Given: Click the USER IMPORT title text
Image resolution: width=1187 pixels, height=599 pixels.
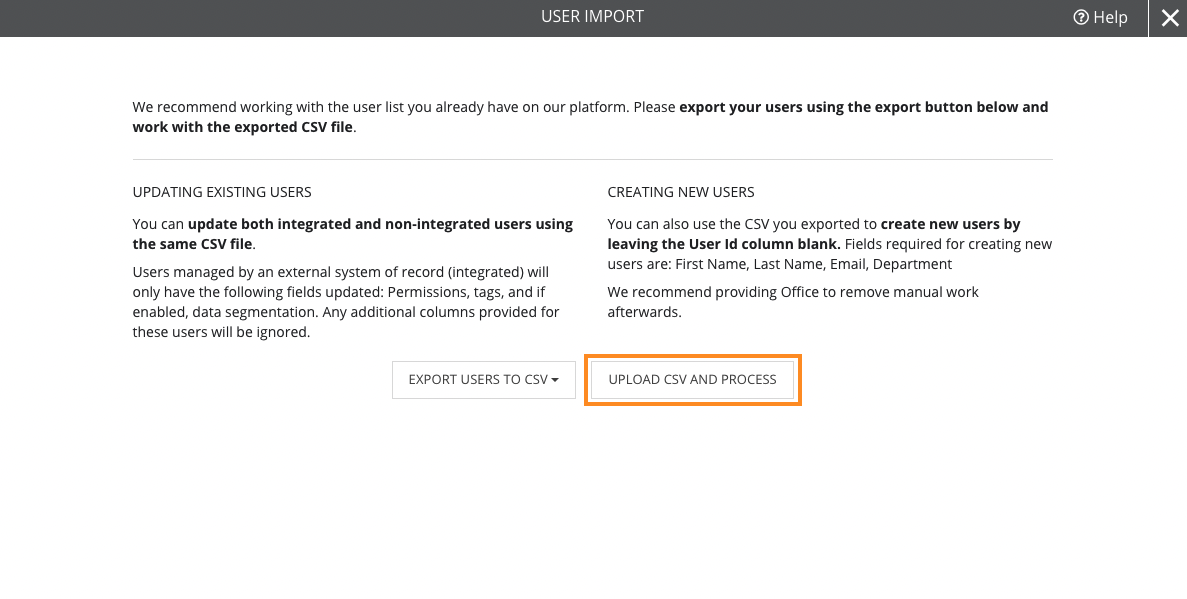Looking at the screenshot, I should click(592, 17).
